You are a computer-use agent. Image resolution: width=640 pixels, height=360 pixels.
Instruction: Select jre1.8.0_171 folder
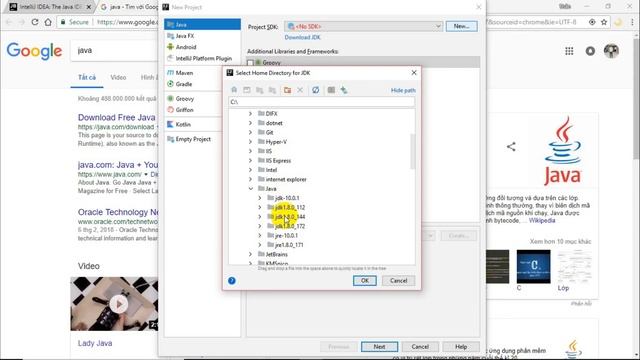(x=289, y=245)
